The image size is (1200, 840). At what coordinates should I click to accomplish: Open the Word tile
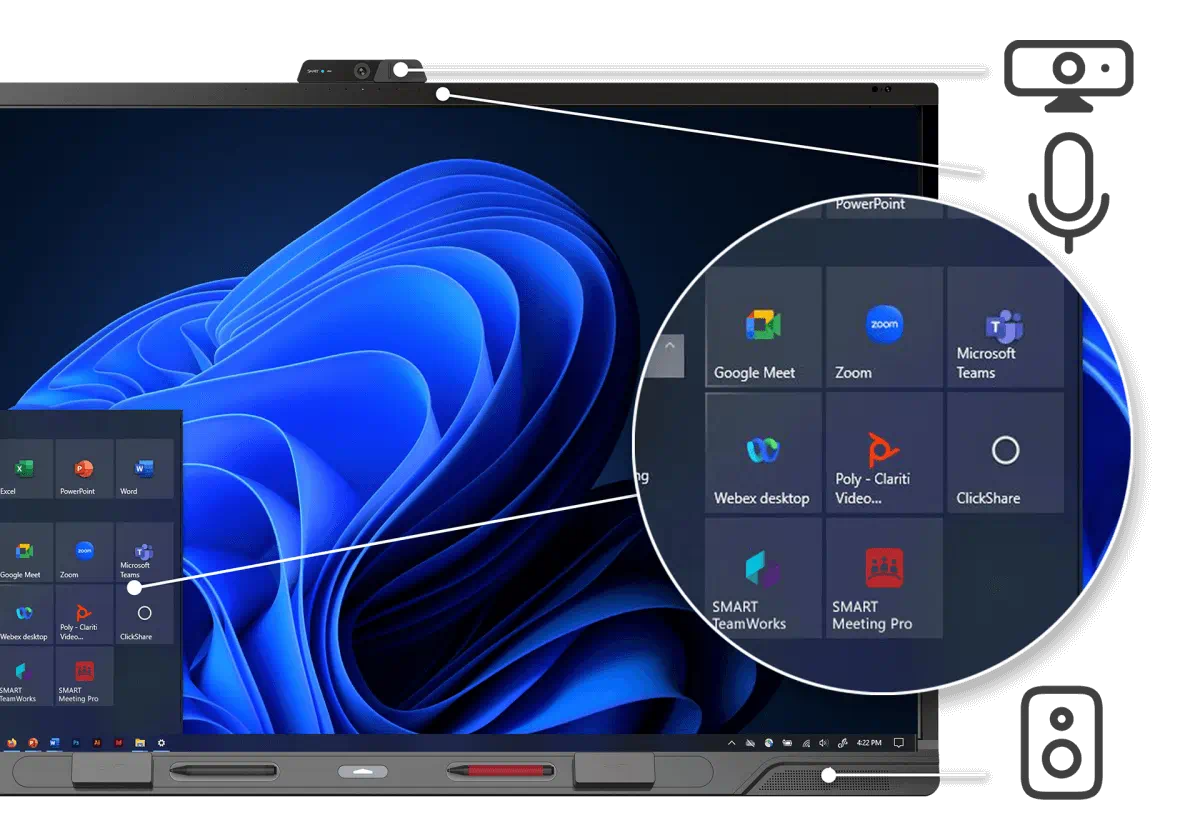tap(142, 470)
